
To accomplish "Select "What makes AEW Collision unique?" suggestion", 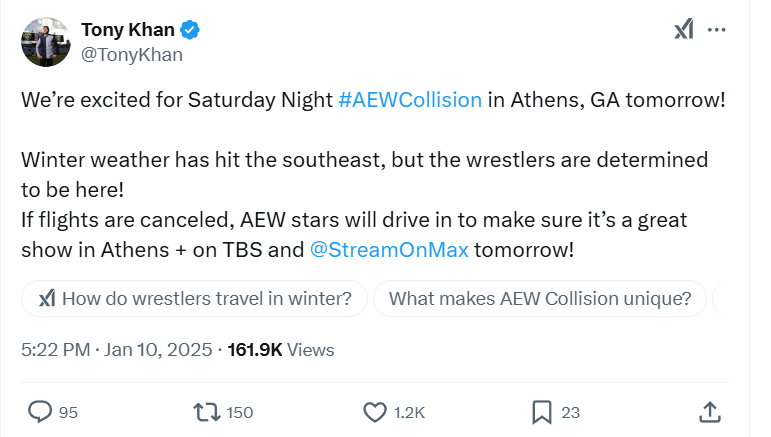I will [x=540, y=298].
